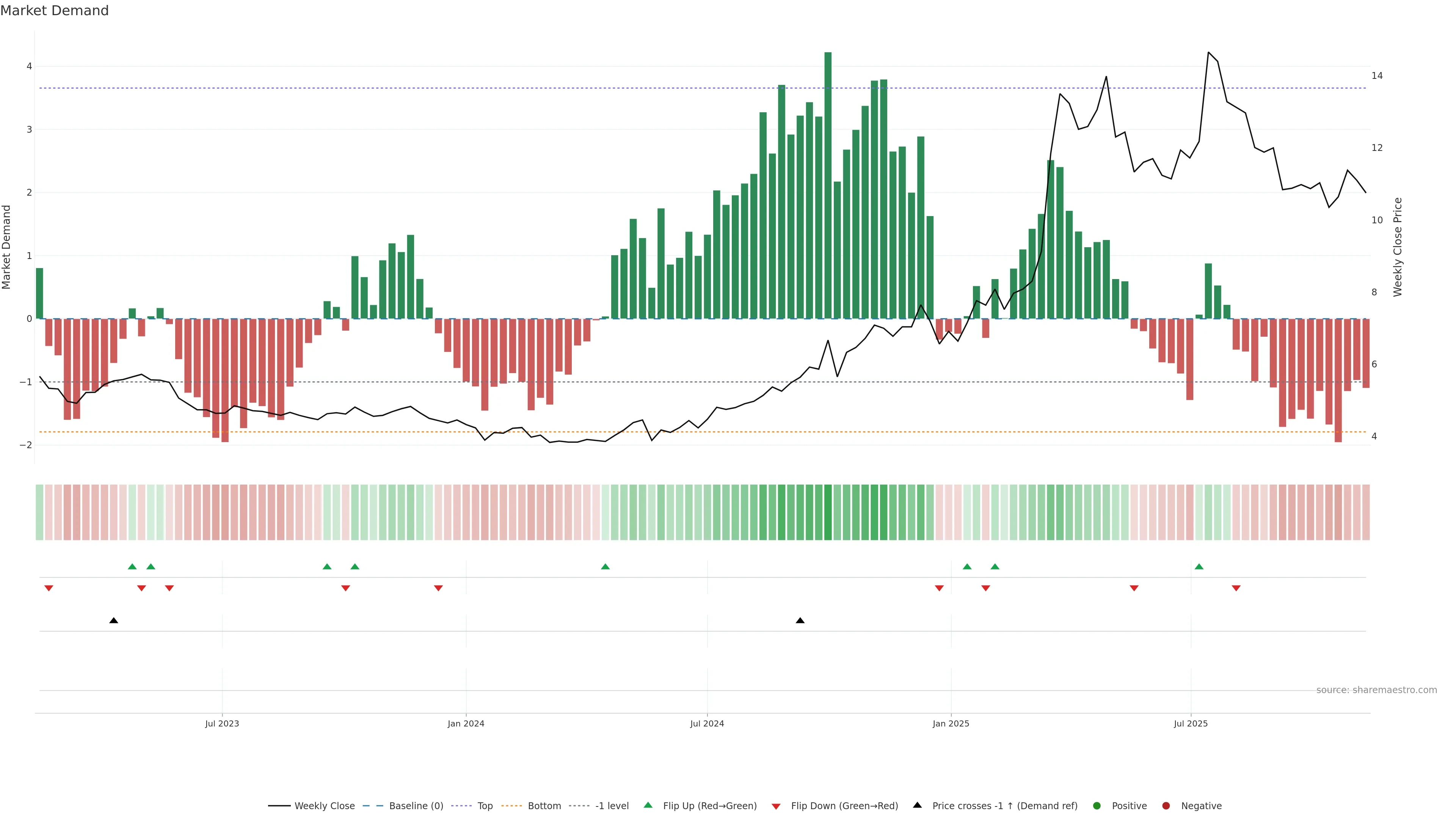The image size is (1456, 819).
Task: Click the Market Demand chart title
Action: [x=54, y=11]
